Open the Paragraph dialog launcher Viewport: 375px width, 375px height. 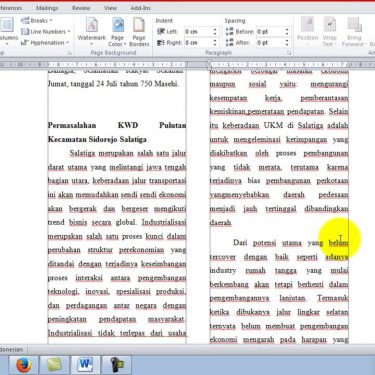(289, 53)
